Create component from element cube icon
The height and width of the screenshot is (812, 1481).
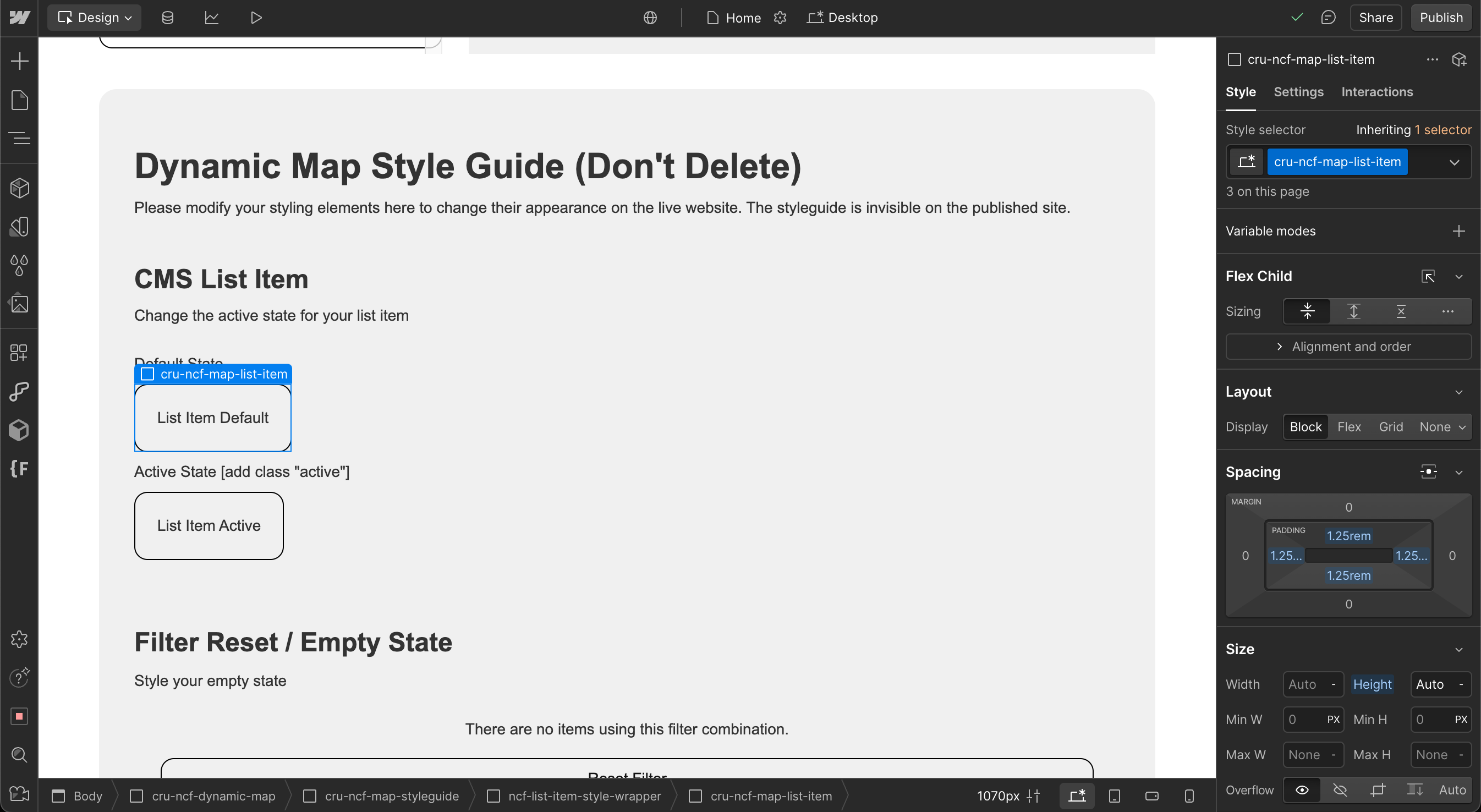tap(1459, 60)
